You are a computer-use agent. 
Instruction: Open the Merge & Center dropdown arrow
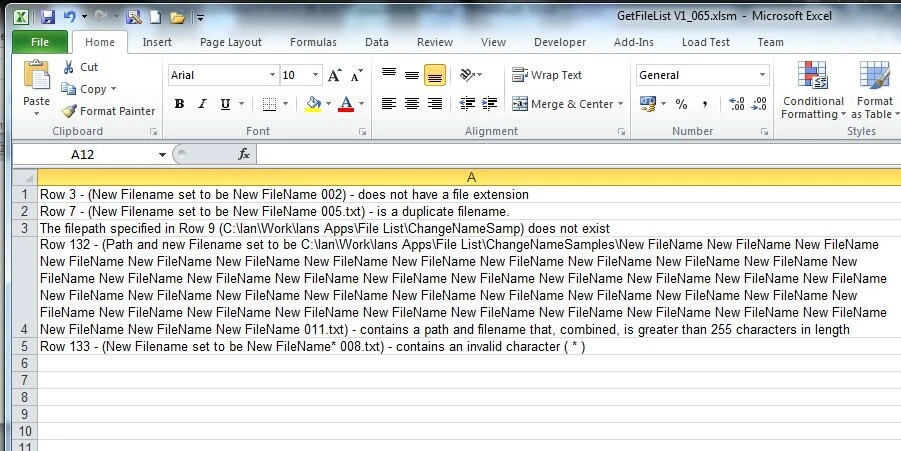pyautogui.click(x=621, y=104)
